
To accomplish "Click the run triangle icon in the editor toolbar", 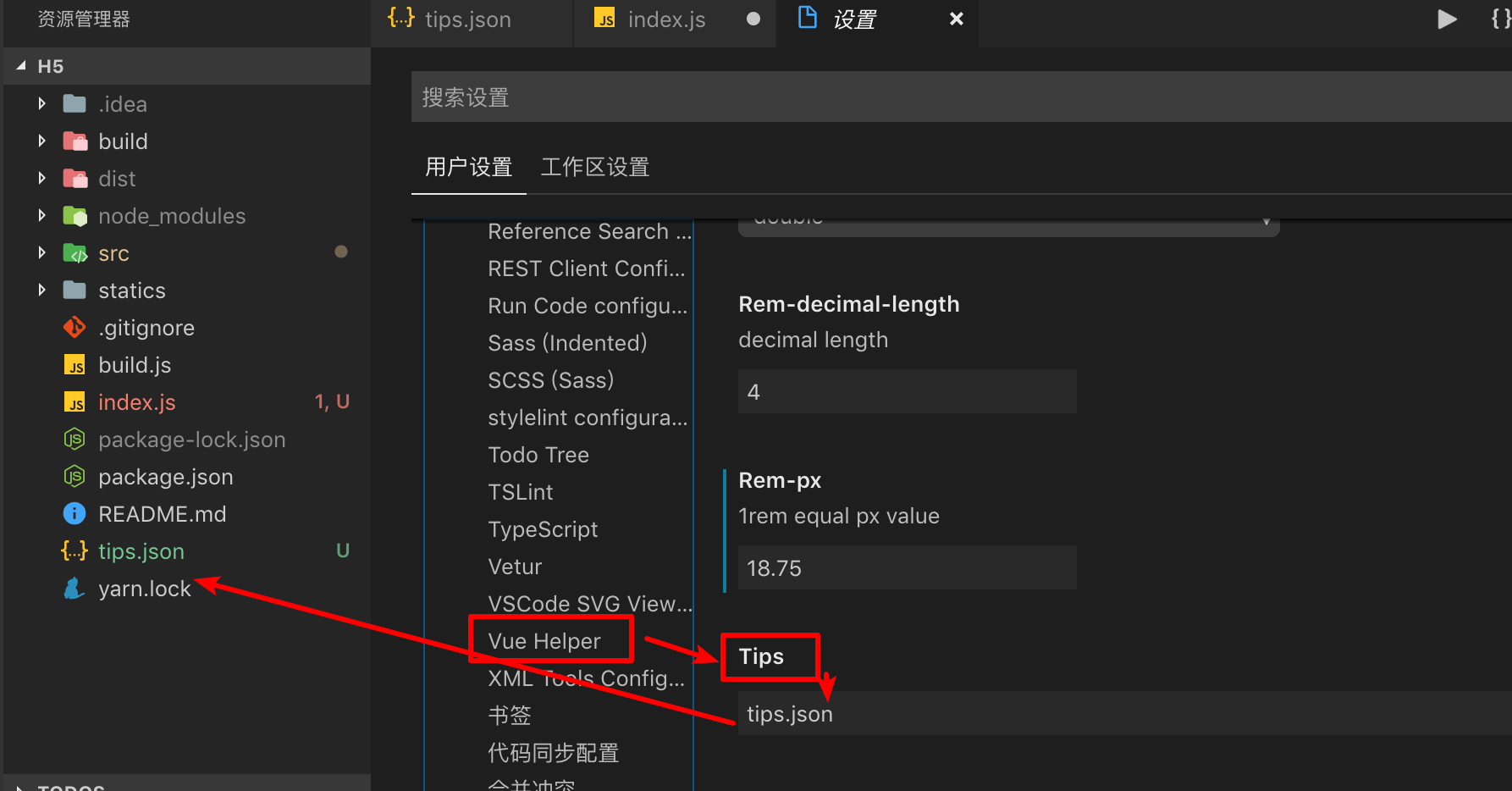I will (x=1447, y=19).
